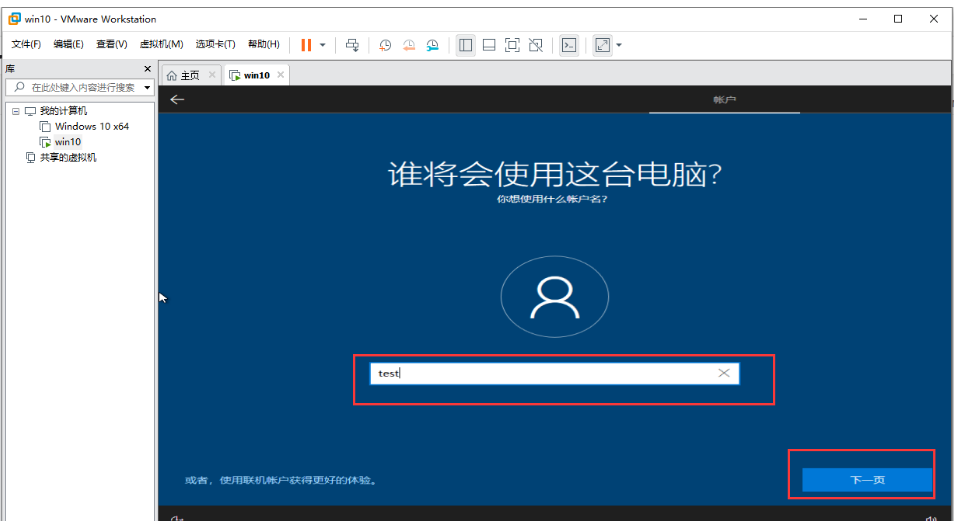Open the 编辑(E) menu
954x521 pixels.
click(x=68, y=44)
